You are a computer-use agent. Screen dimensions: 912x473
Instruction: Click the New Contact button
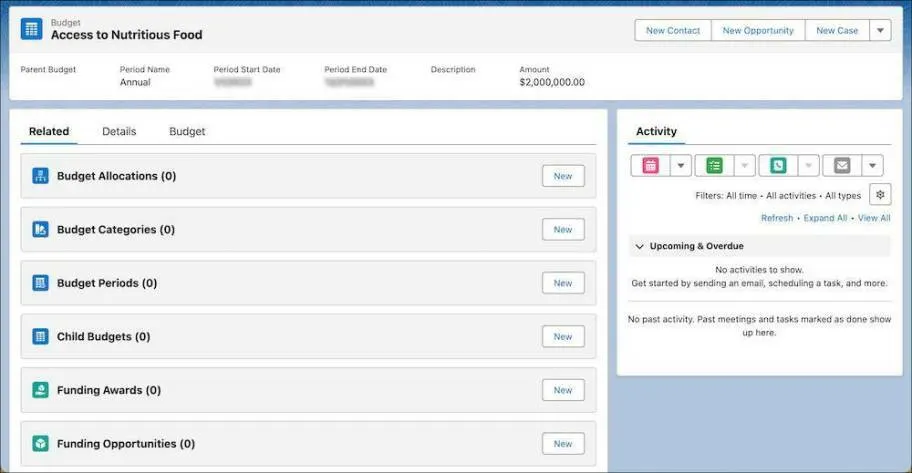click(673, 30)
